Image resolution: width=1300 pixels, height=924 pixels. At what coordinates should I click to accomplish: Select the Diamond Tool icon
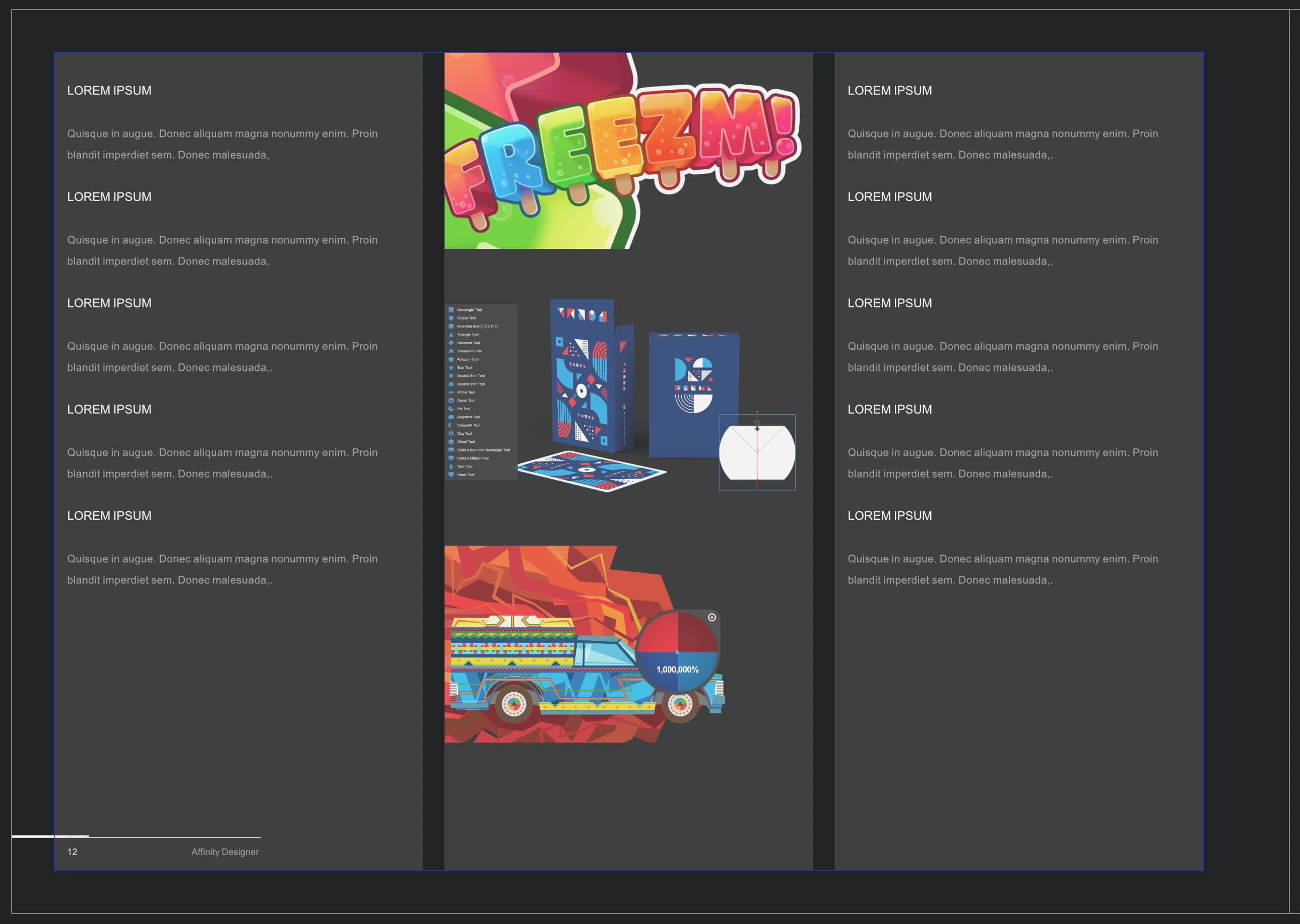pos(451,343)
